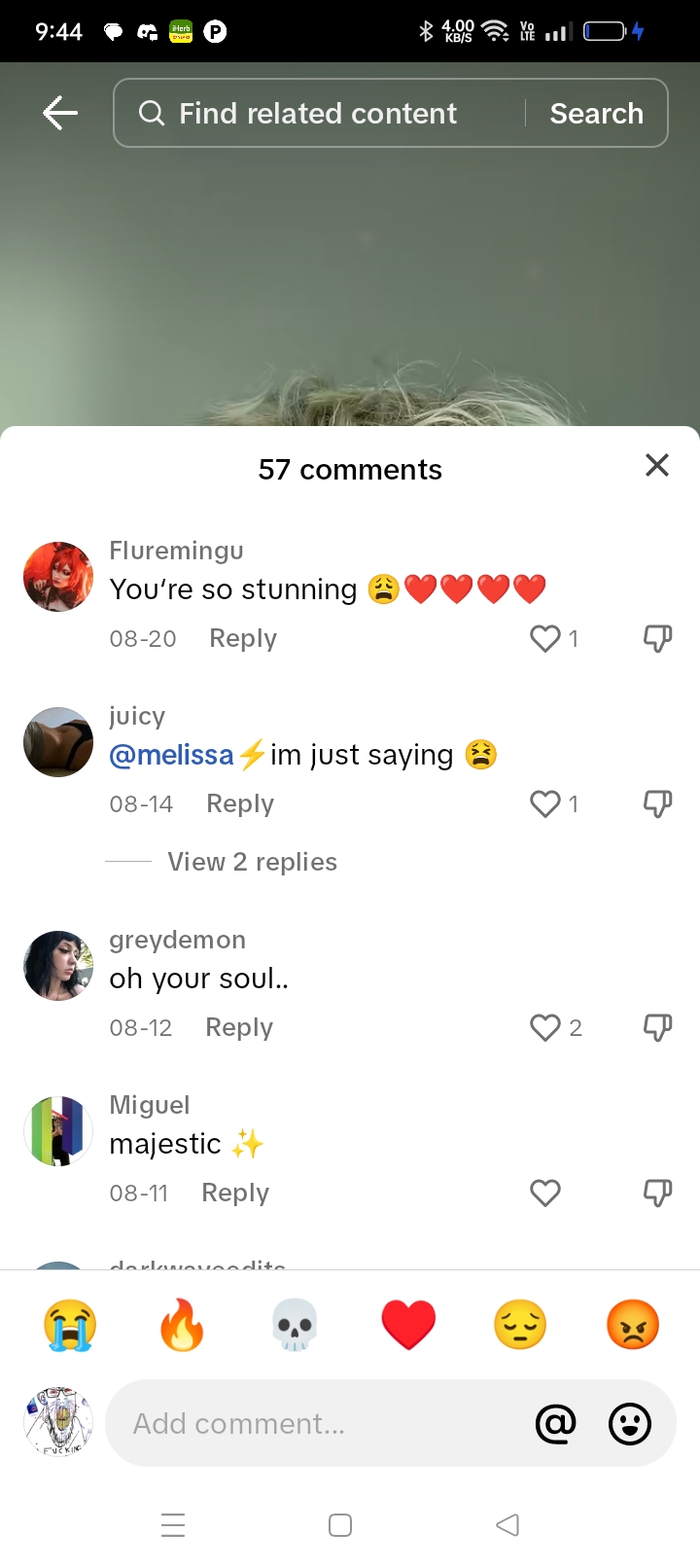Tap the back arrow icon
This screenshot has height=1568, width=700.
pos(60,113)
